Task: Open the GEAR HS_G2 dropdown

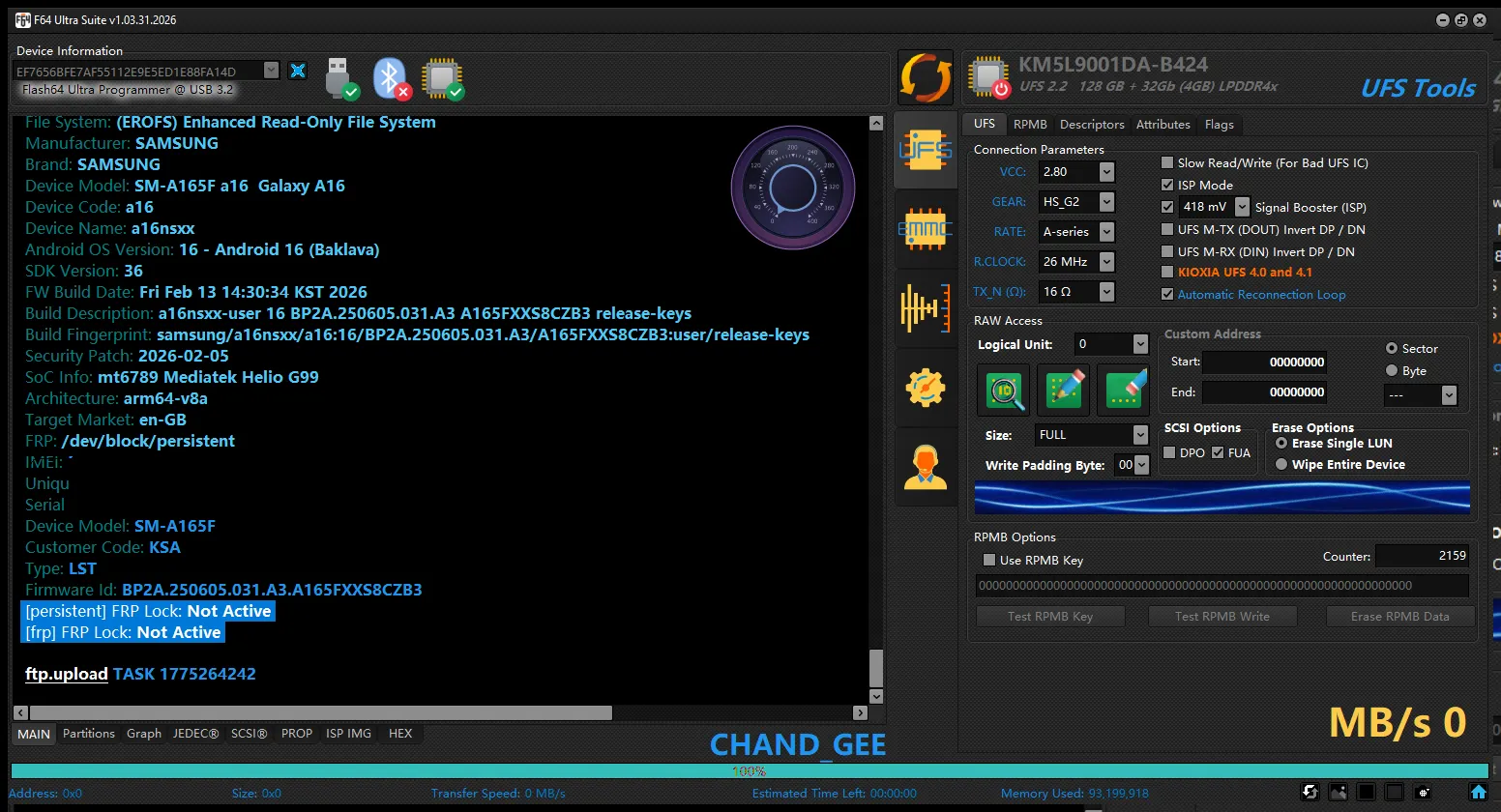Action: (x=1106, y=202)
